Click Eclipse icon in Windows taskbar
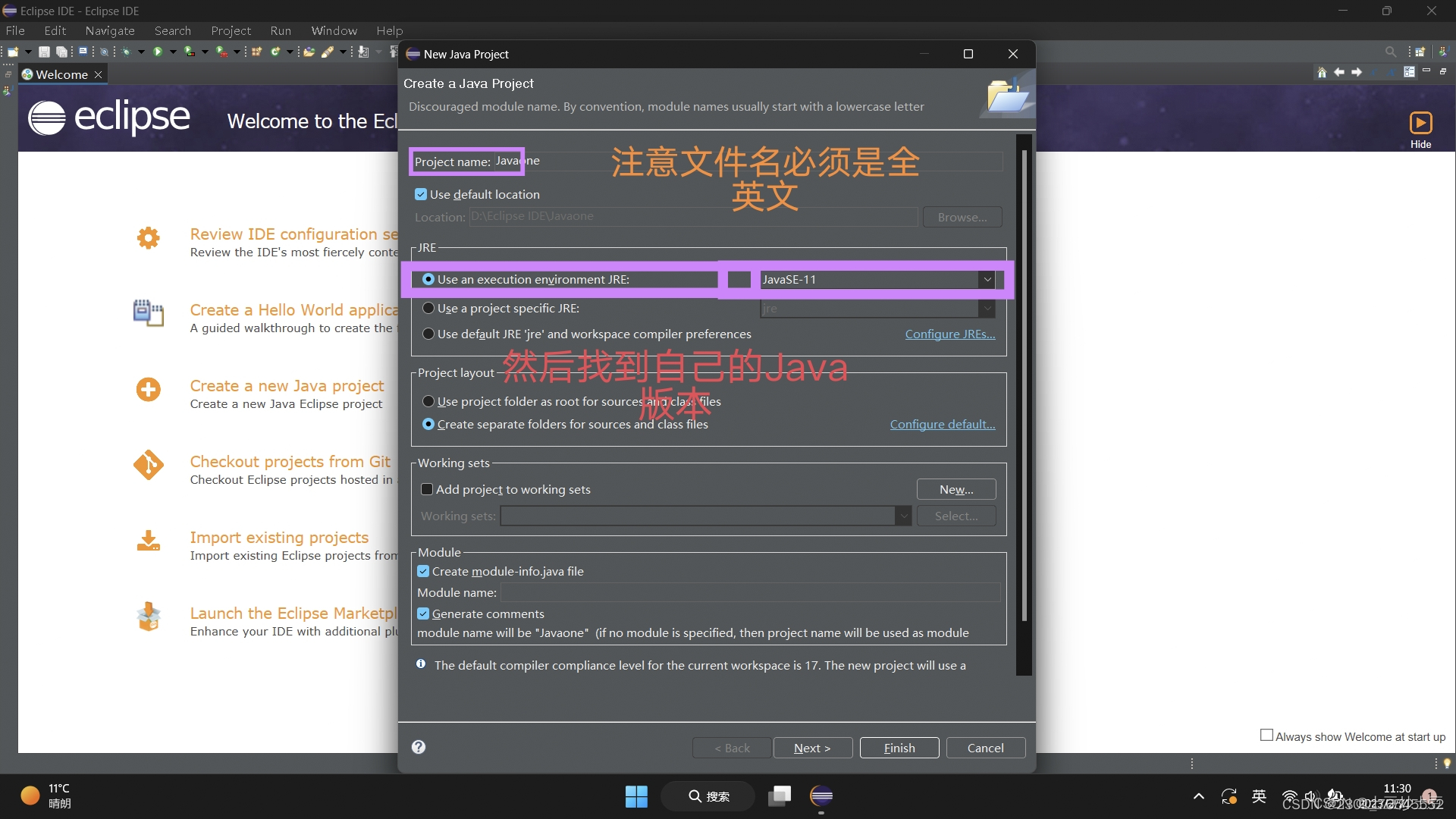The image size is (1456, 819). pyautogui.click(x=821, y=795)
